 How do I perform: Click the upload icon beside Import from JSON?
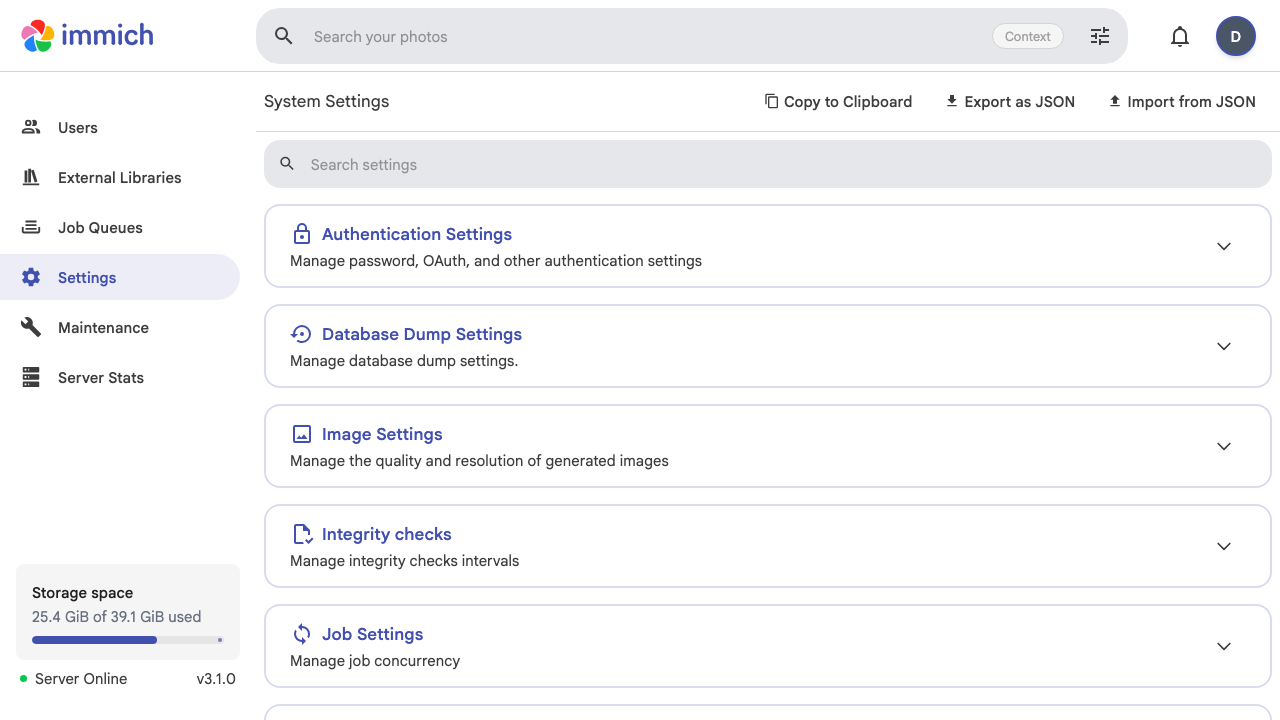pos(1115,101)
